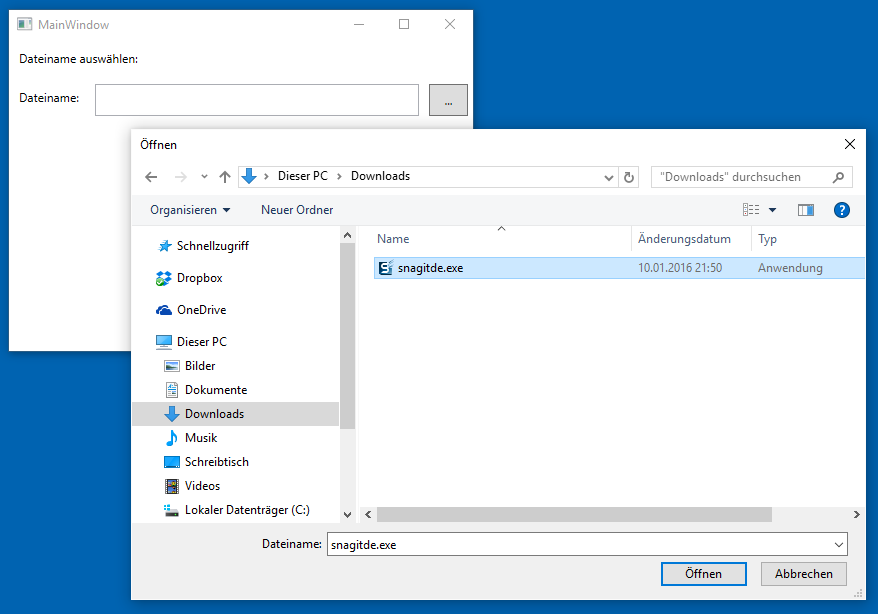Refresh the Downloads folder view
The width and height of the screenshot is (878, 614).
pyautogui.click(x=629, y=177)
